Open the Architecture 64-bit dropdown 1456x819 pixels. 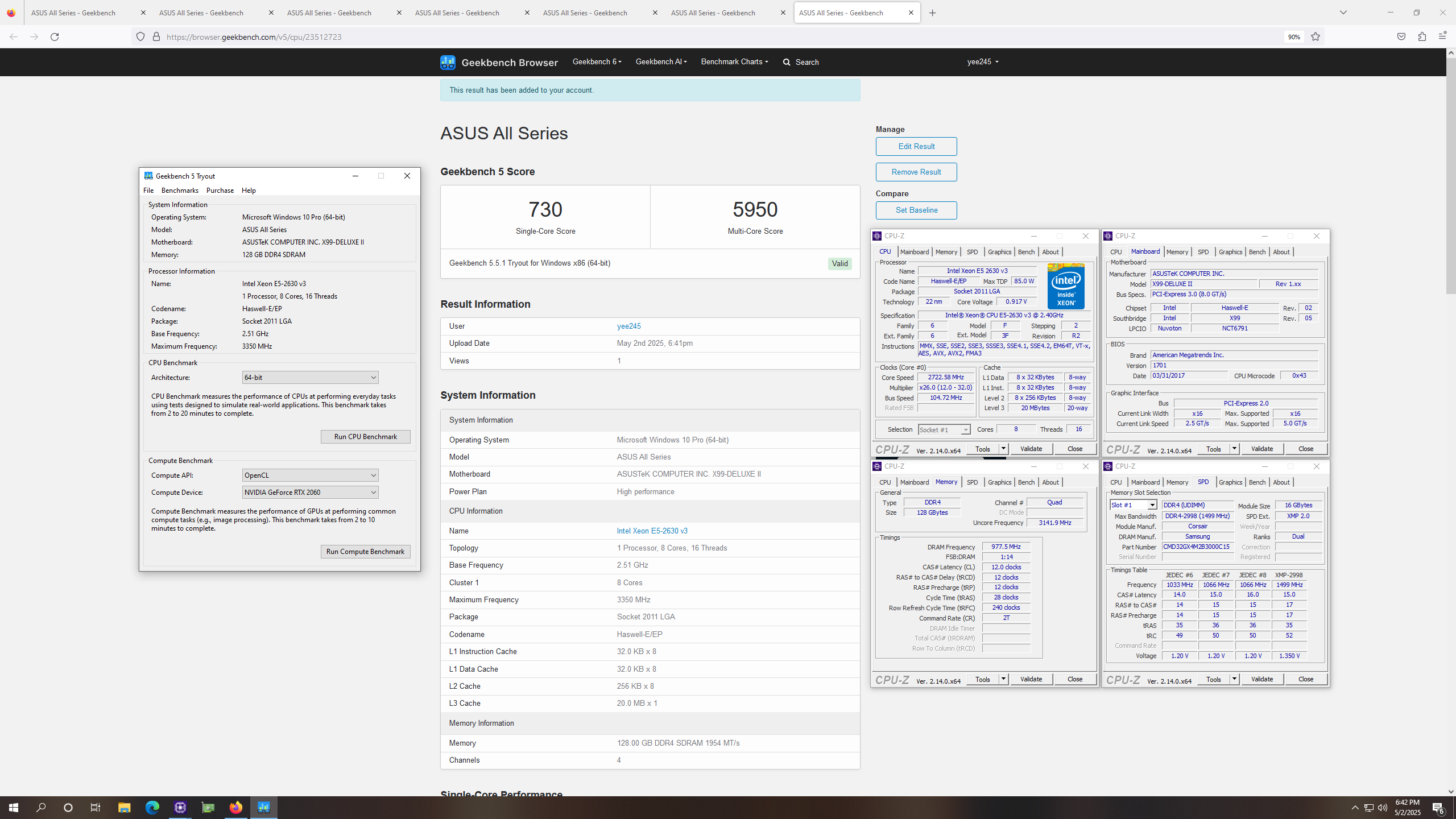[x=310, y=378]
